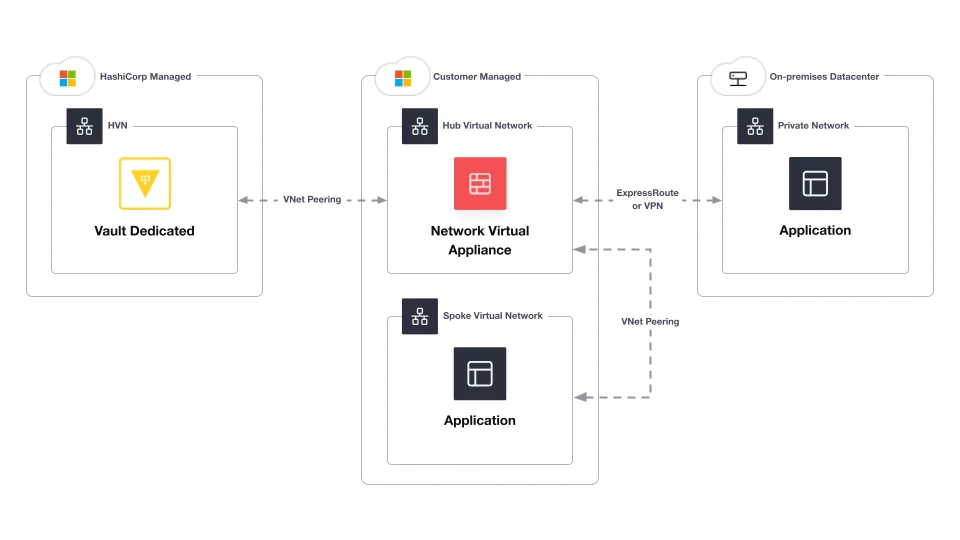Screen dimensions: 960x540
Task: Click the 'HVN' label text
Action: (x=118, y=126)
